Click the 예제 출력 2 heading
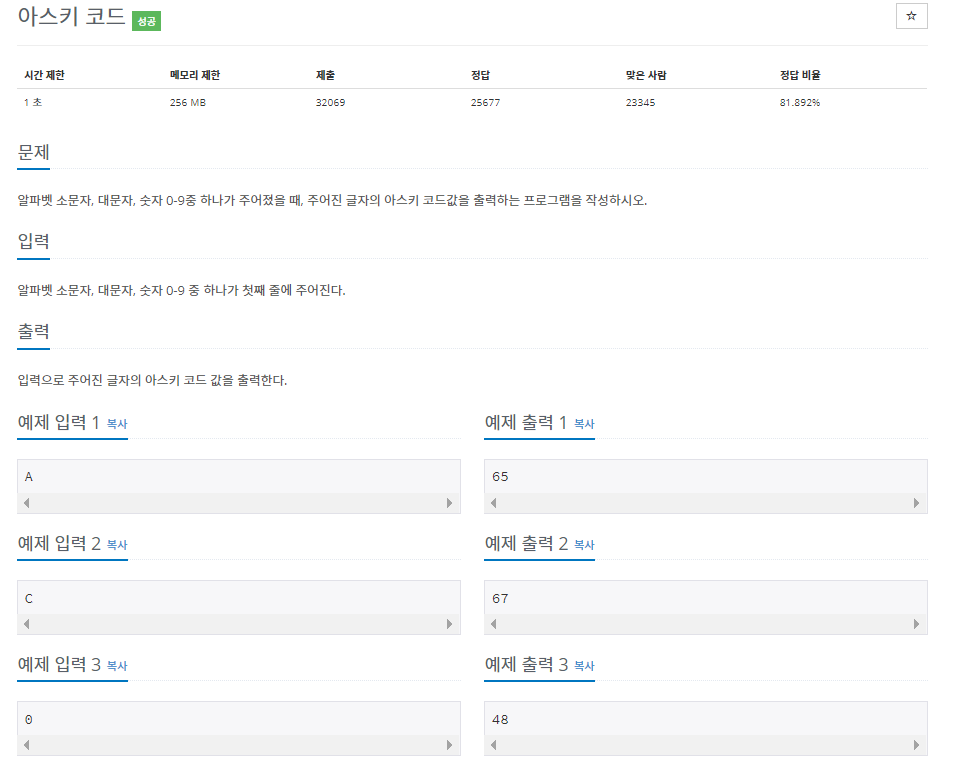Viewport: 964px width, 769px height. [x=526, y=544]
